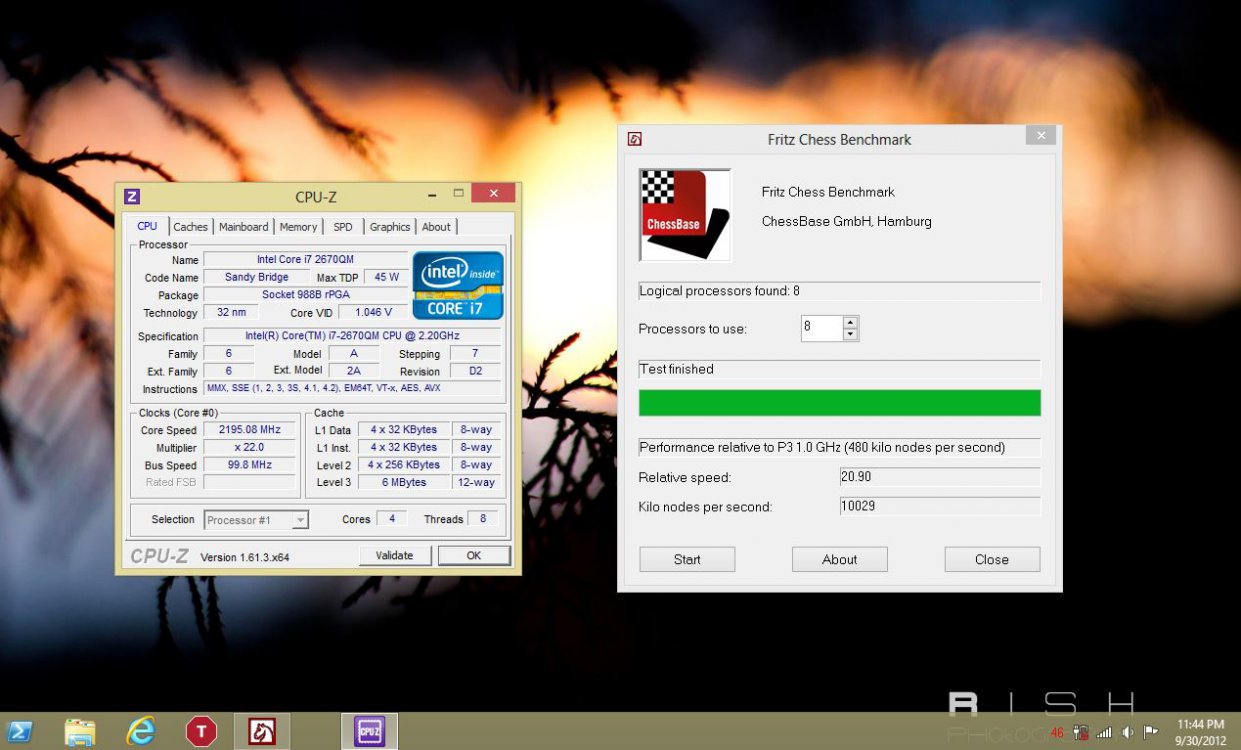Screen dimensions: 1241x750
Task: Click the power/battery tray icon
Action: 1080,732
